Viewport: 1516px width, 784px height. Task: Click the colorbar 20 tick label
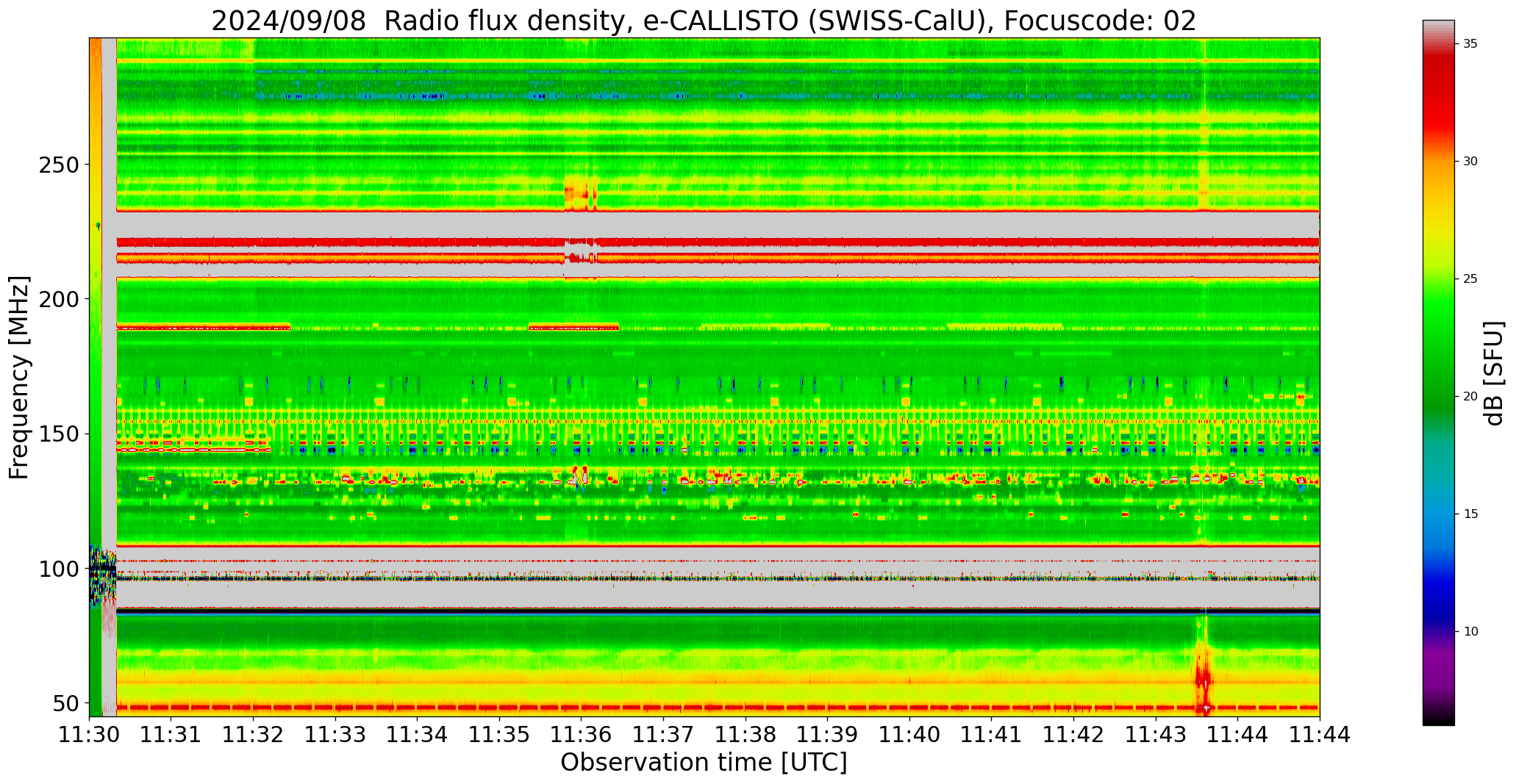coord(1470,397)
